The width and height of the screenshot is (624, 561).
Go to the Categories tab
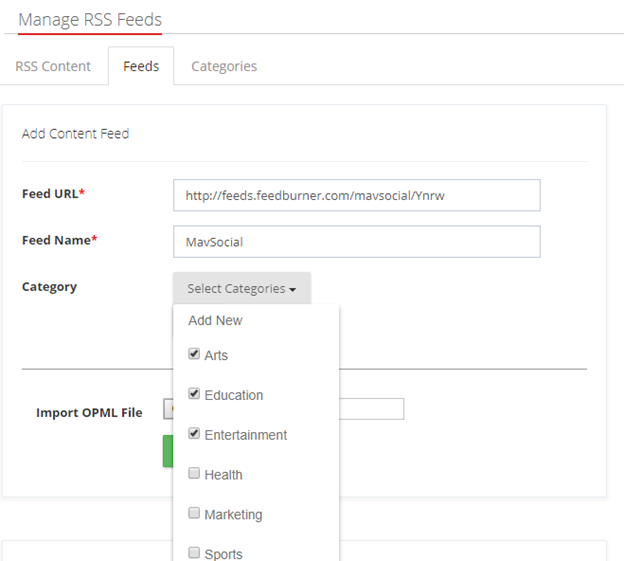[224, 66]
